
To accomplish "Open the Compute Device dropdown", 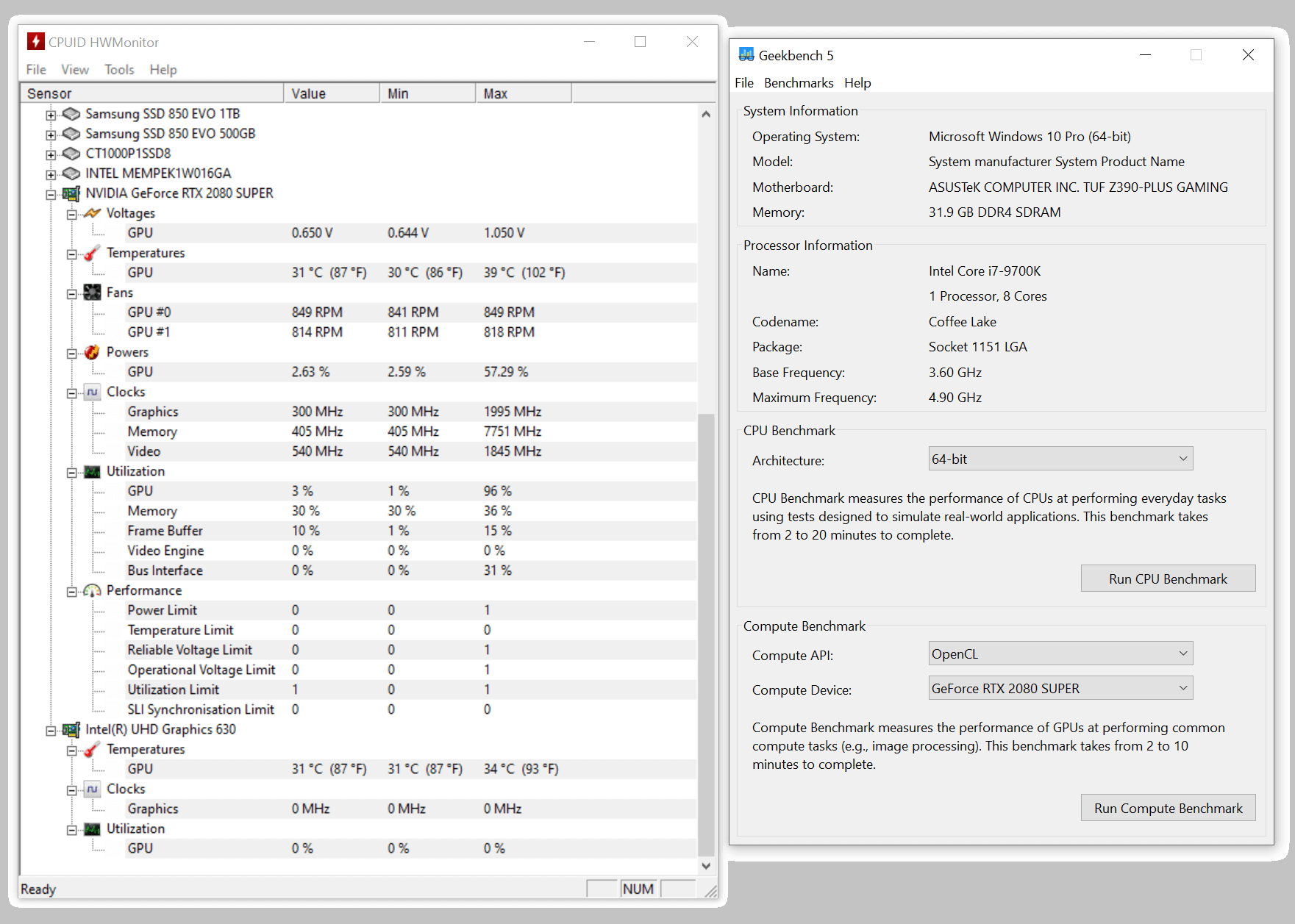I will tap(1060, 689).
